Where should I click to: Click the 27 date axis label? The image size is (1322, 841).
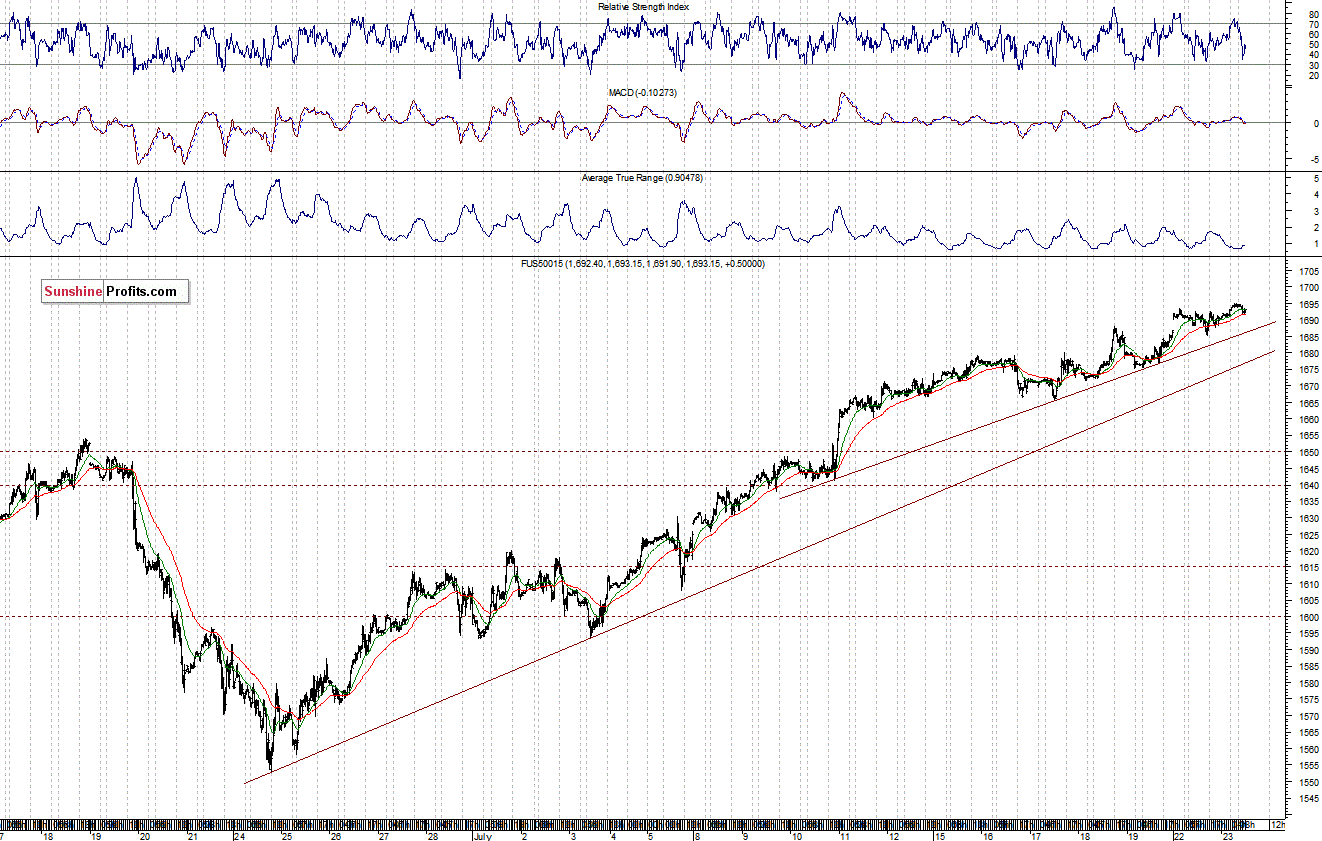pos(383,836)
